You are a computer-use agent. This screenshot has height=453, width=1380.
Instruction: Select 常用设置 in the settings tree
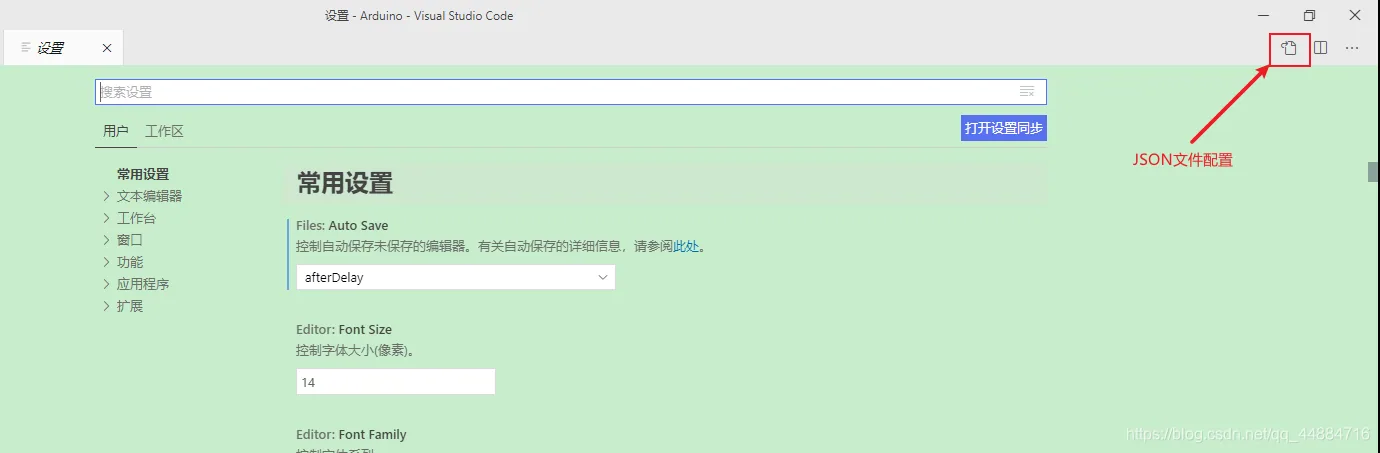coord(143,174)
